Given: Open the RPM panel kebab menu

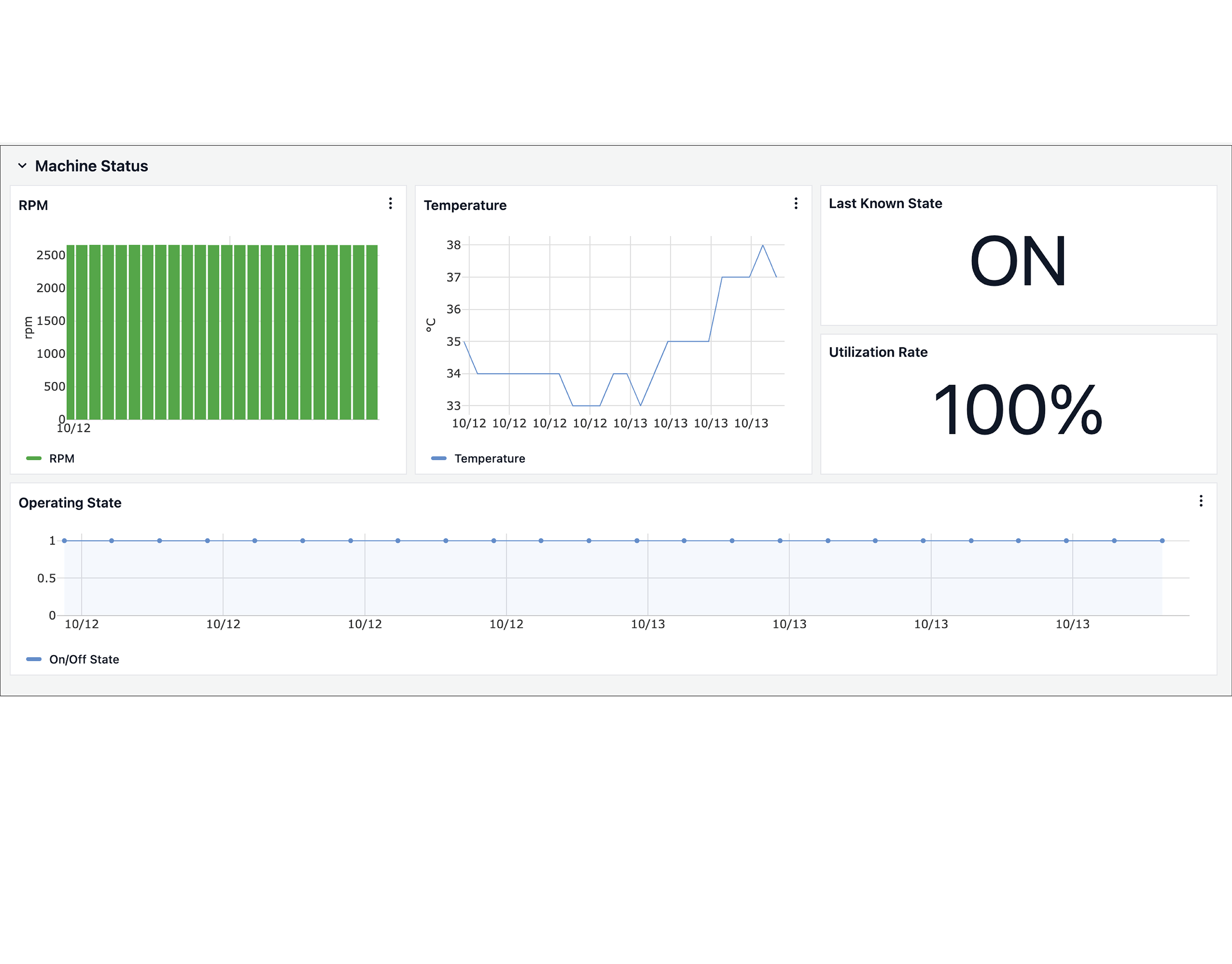Looking at the screenshot, I should 390,203.
